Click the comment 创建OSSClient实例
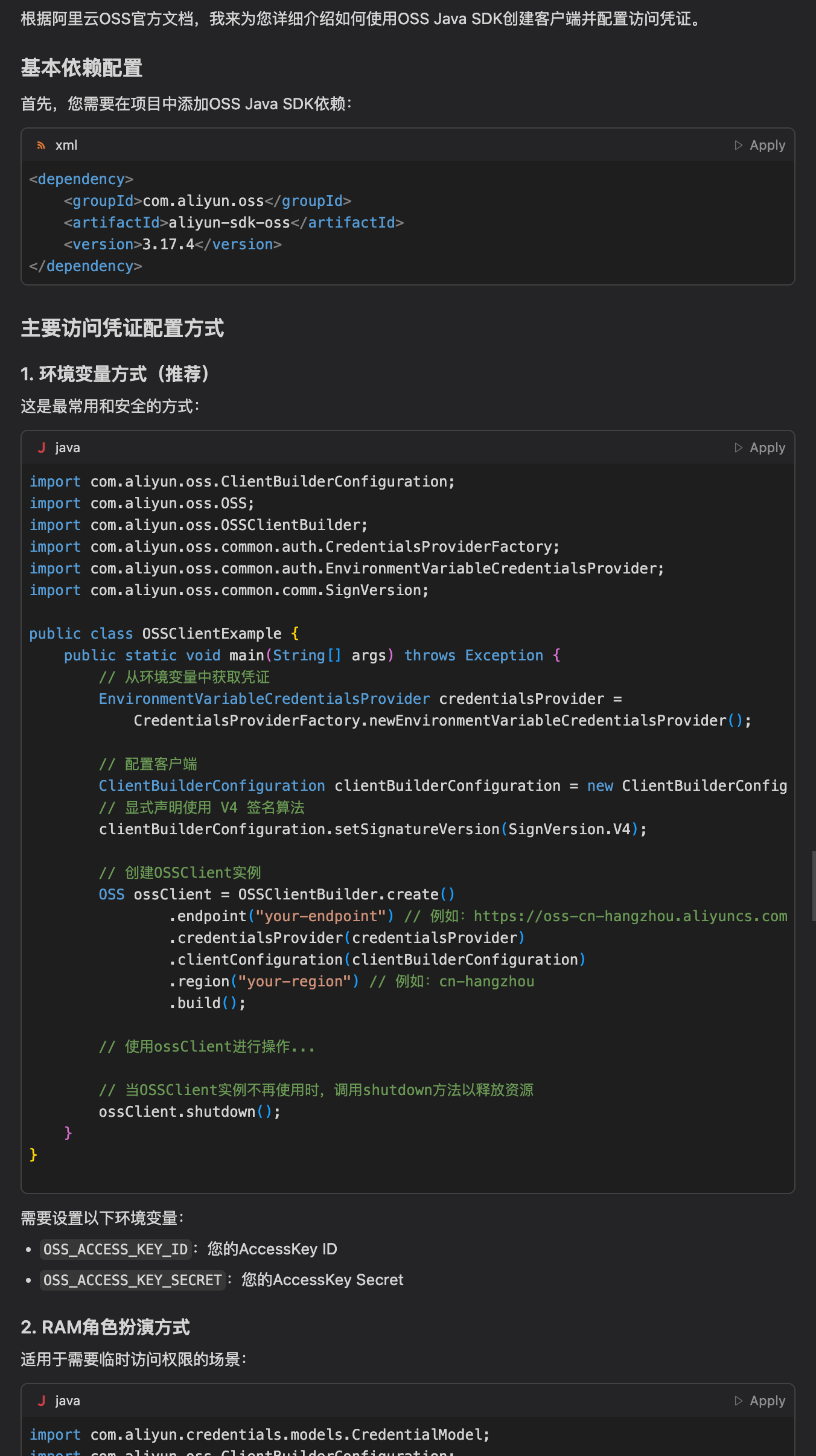 click(x=180, y=873)
